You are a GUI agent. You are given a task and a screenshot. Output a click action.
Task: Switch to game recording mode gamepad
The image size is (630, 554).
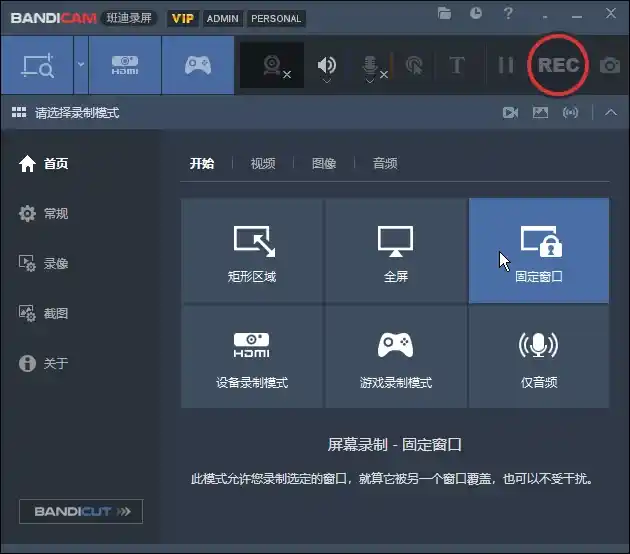coord(198,65)
